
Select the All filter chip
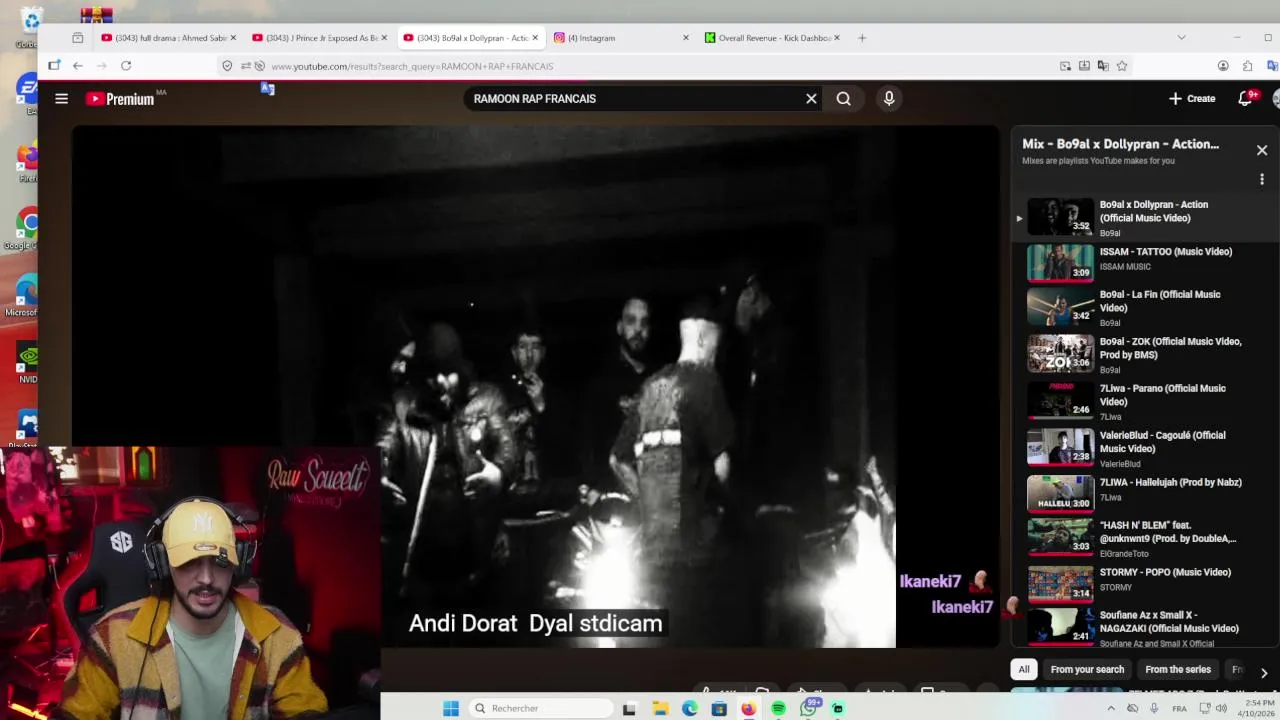[1024, 670]
